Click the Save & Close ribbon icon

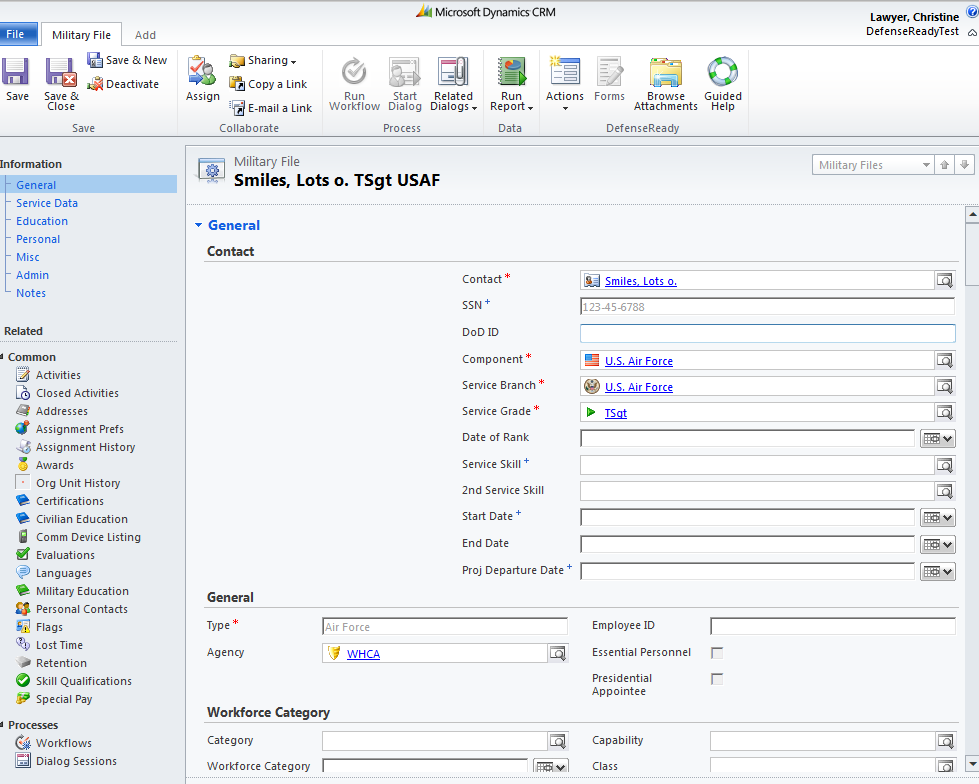click(61, 73)
